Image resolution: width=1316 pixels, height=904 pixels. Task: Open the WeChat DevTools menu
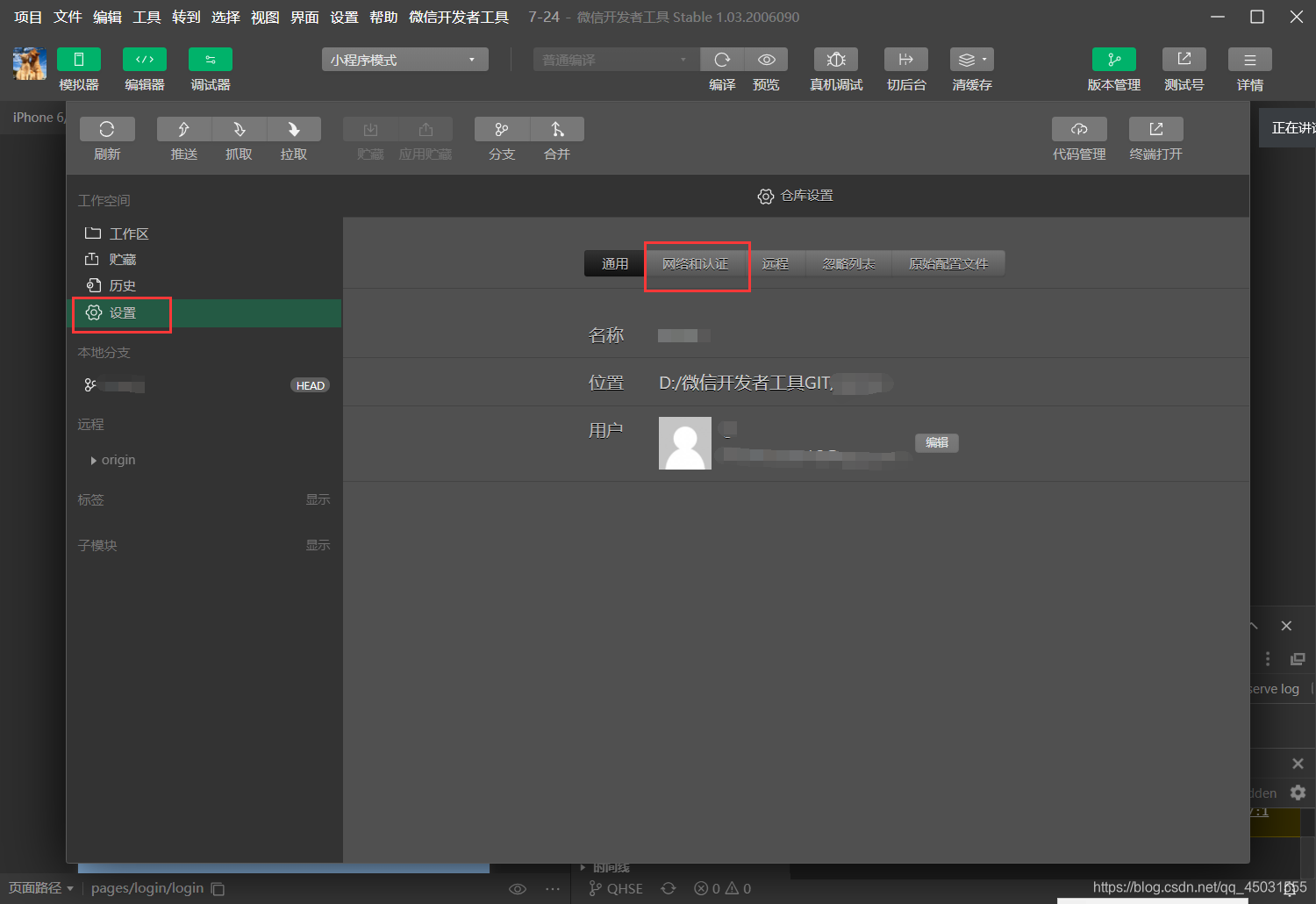point(459,17)
